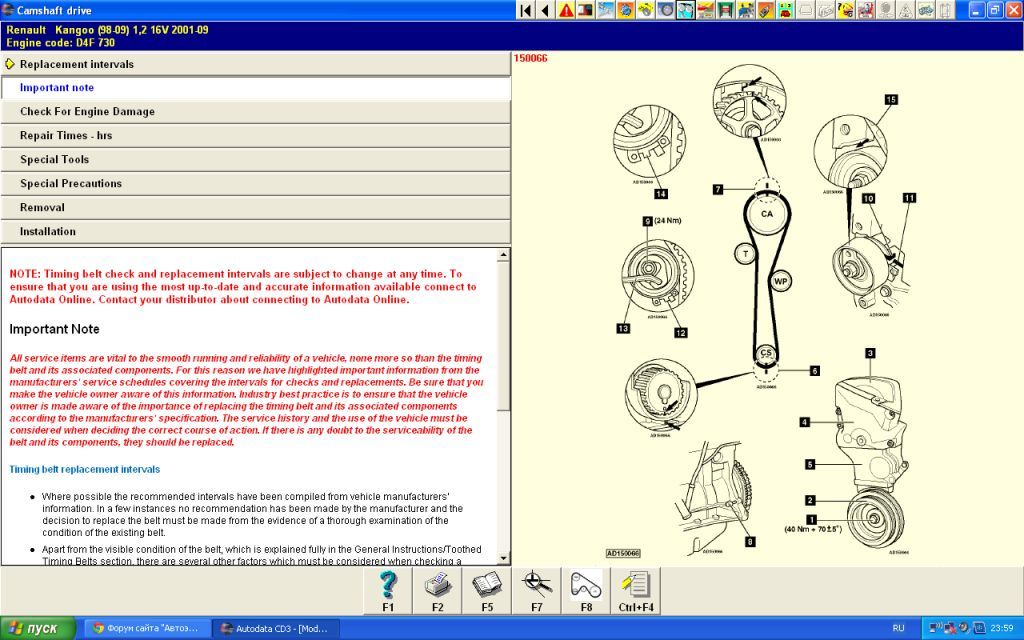This screenshot has width=1024, height=640.
Task: Click the Ctrl+F4 notes button
Action: click(636, 590)
